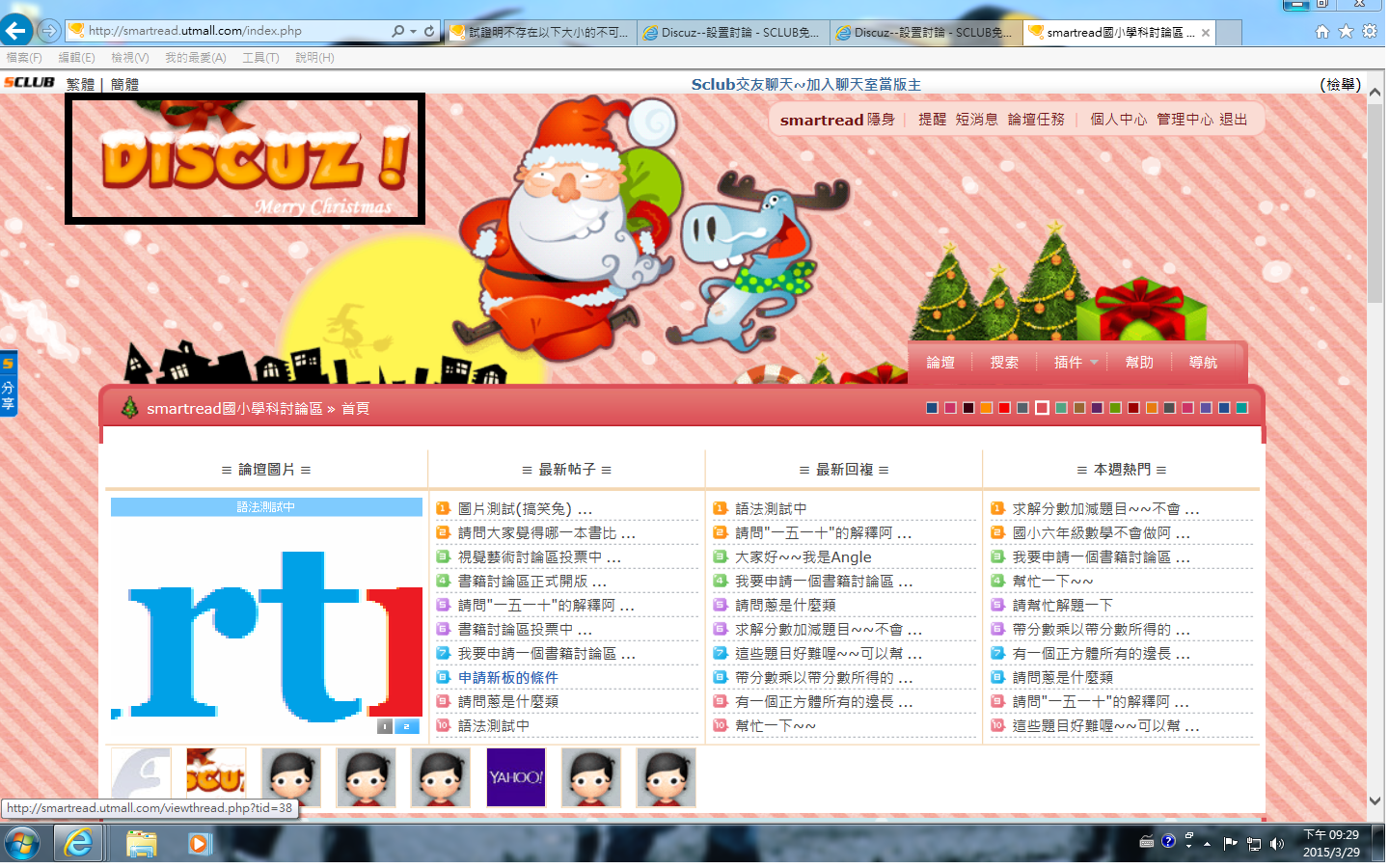Click the Christmas tree breadcrumb icon
This screenshot has height=868, width=1389.
click(129, 407)
